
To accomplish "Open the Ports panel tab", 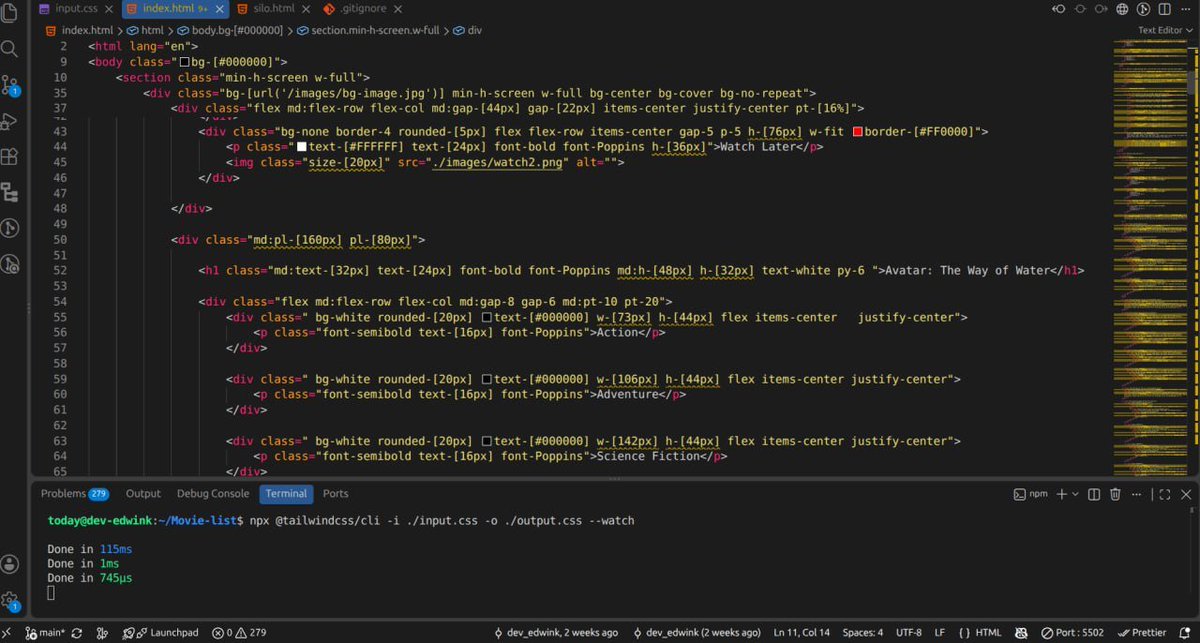I will [x=336, y=494].
